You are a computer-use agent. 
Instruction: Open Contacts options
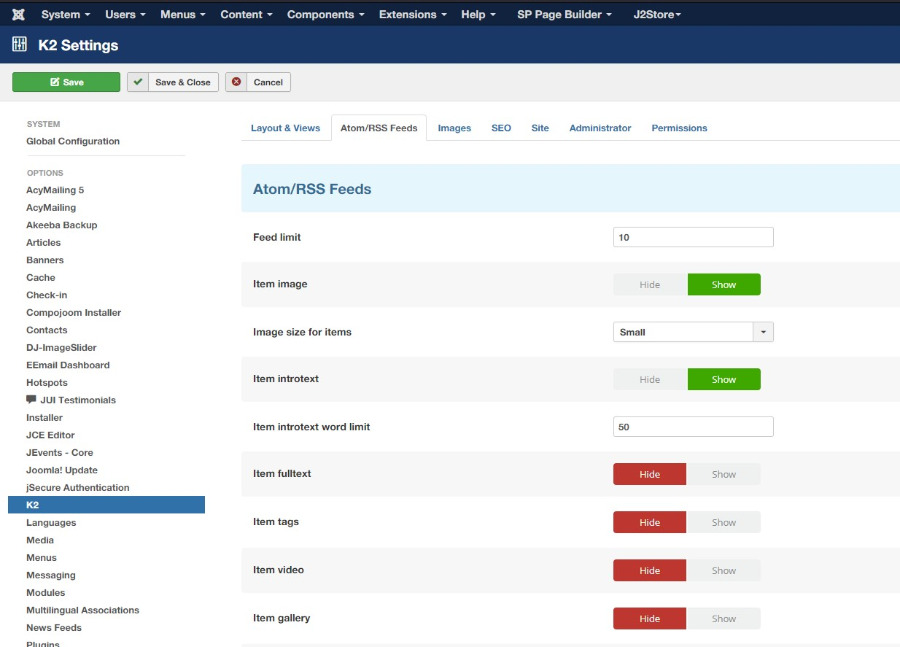point(46,330)
